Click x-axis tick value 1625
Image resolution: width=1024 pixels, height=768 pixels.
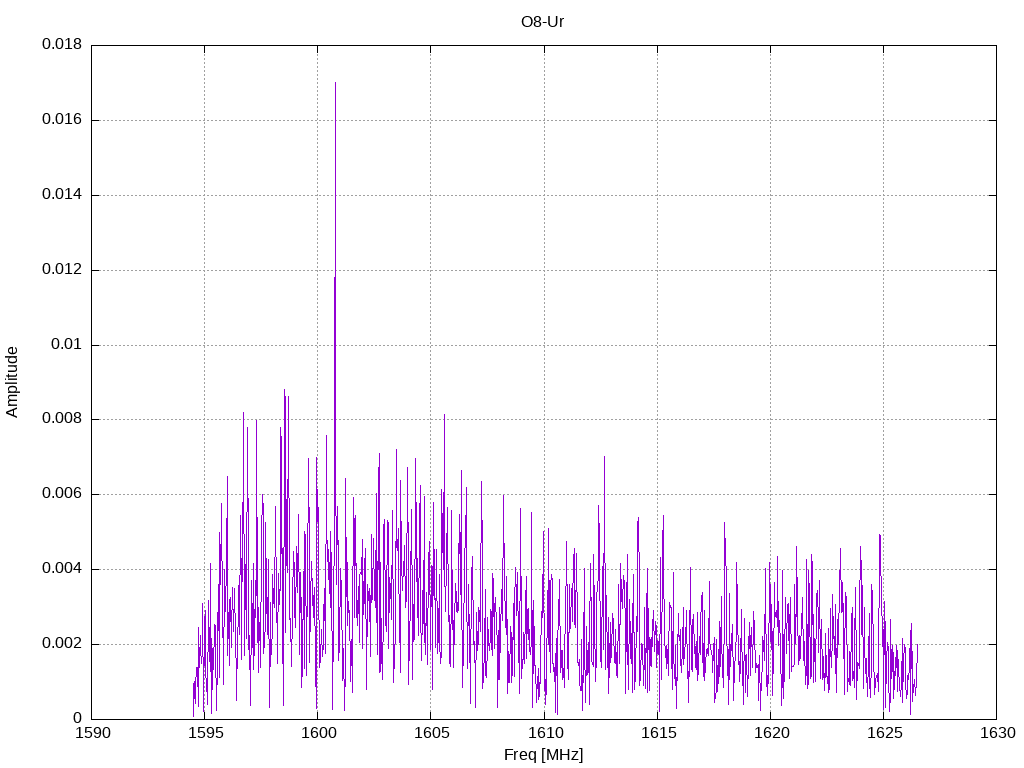884,733
